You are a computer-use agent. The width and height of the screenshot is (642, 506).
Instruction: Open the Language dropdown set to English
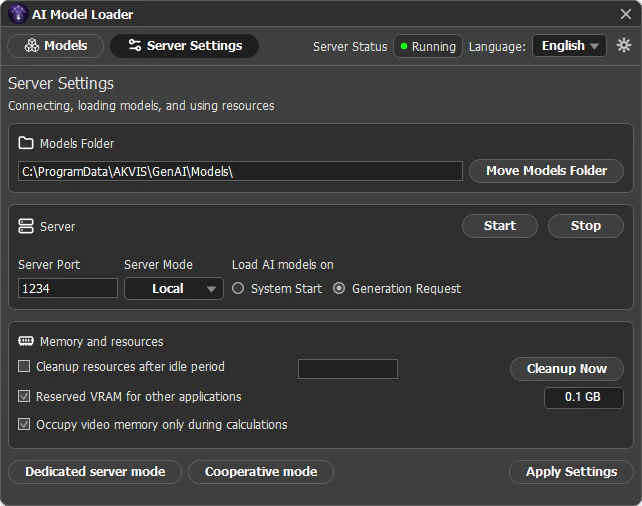569,45
